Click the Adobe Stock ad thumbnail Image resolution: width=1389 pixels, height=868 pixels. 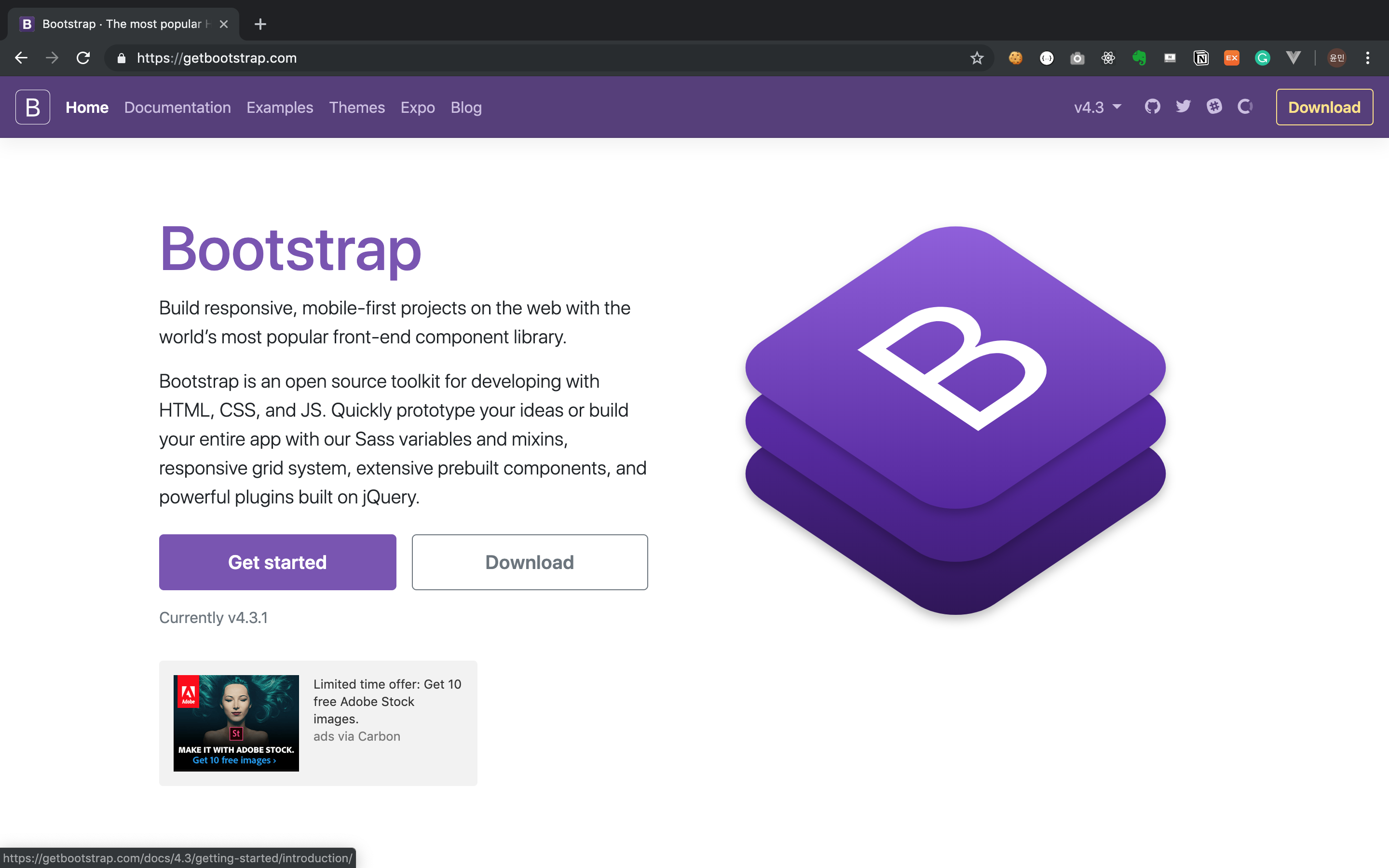[236, 723]
